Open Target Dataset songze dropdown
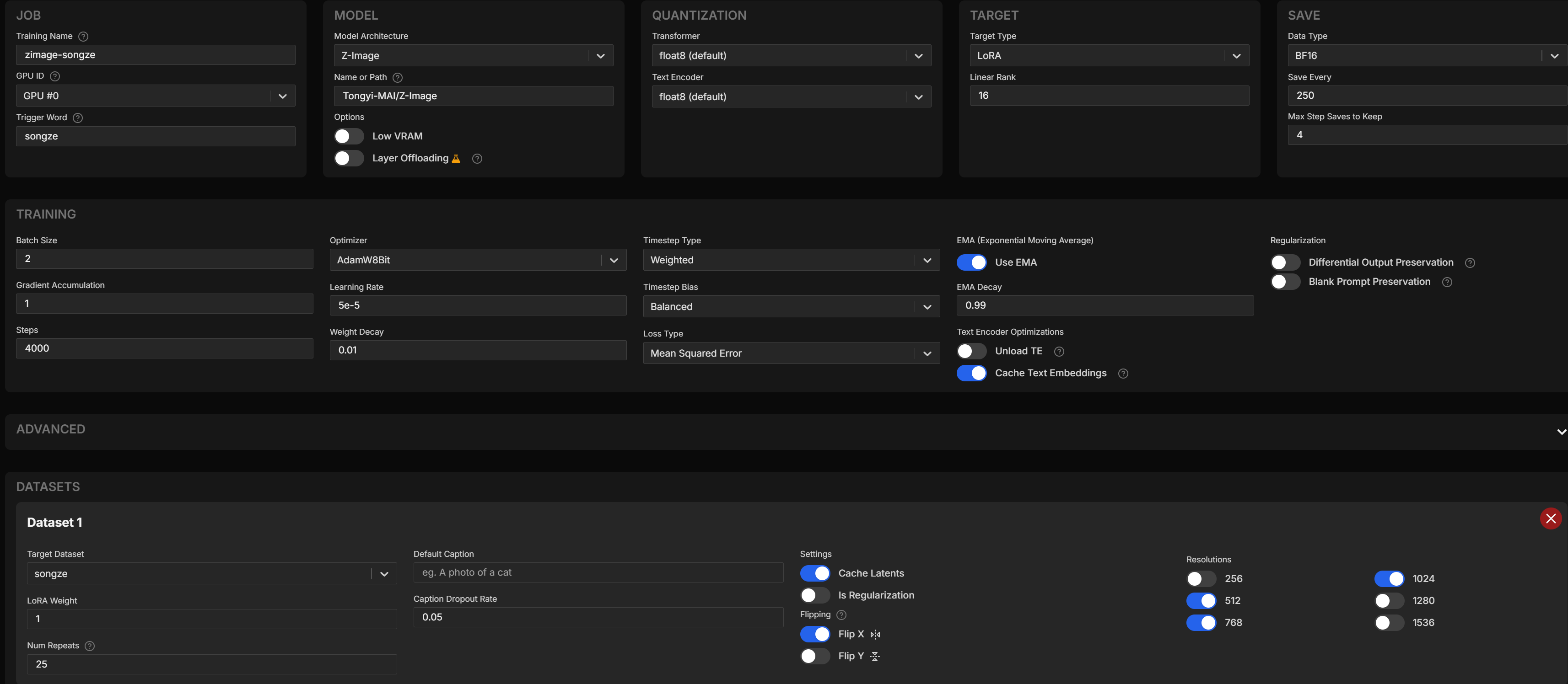The image size is (1568, 684). click(211, 574)
